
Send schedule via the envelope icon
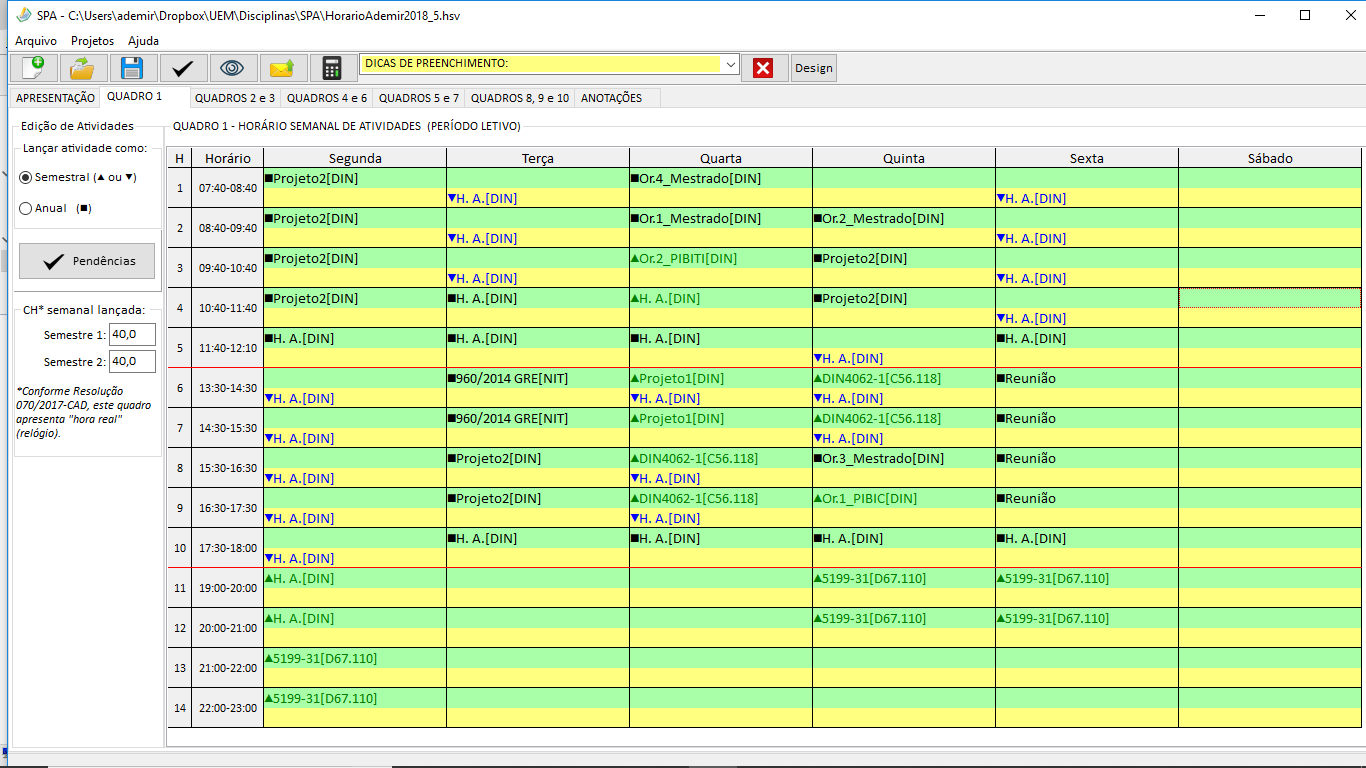[x=283, y=68]
